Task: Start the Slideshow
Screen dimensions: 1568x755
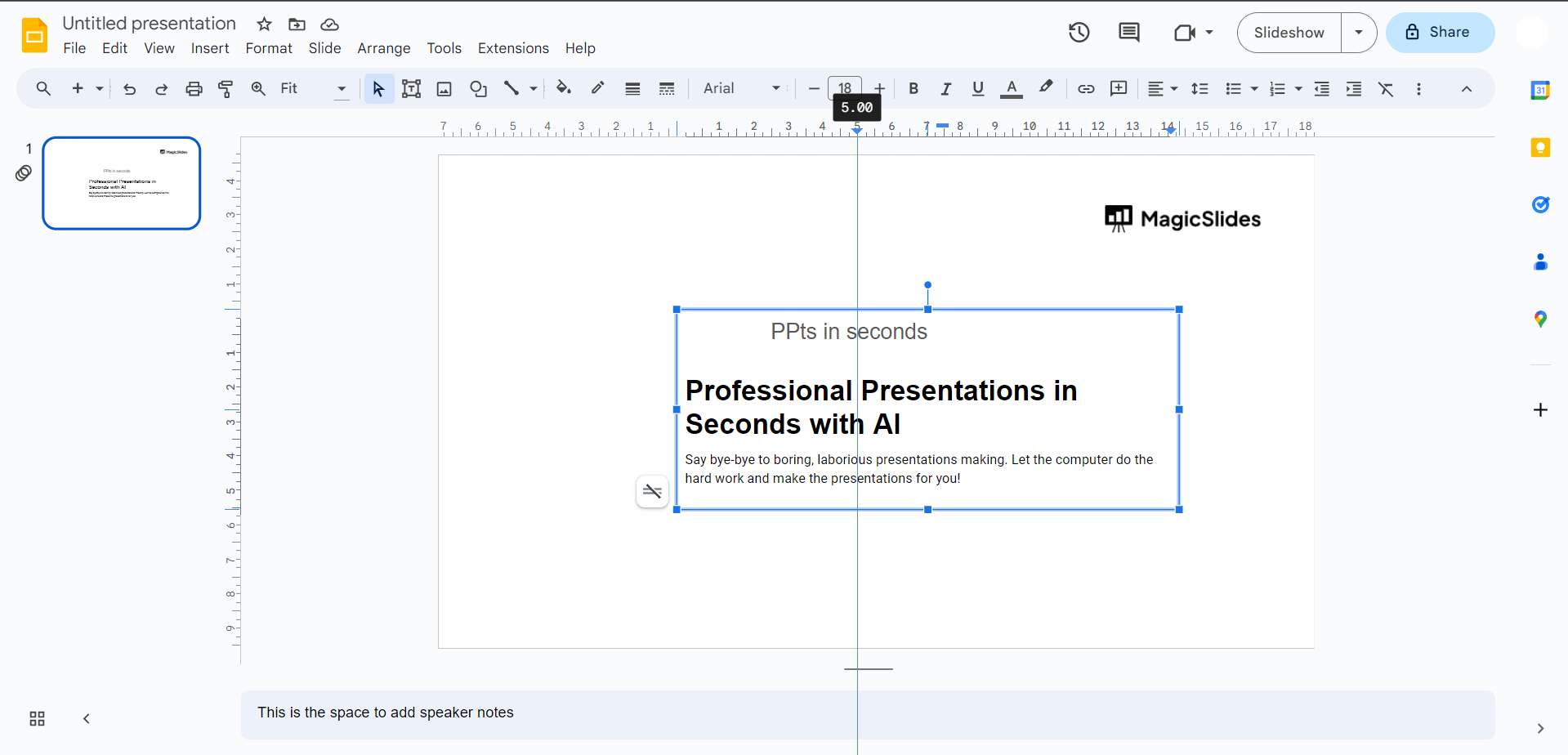Action: (x=1289, y=33)
